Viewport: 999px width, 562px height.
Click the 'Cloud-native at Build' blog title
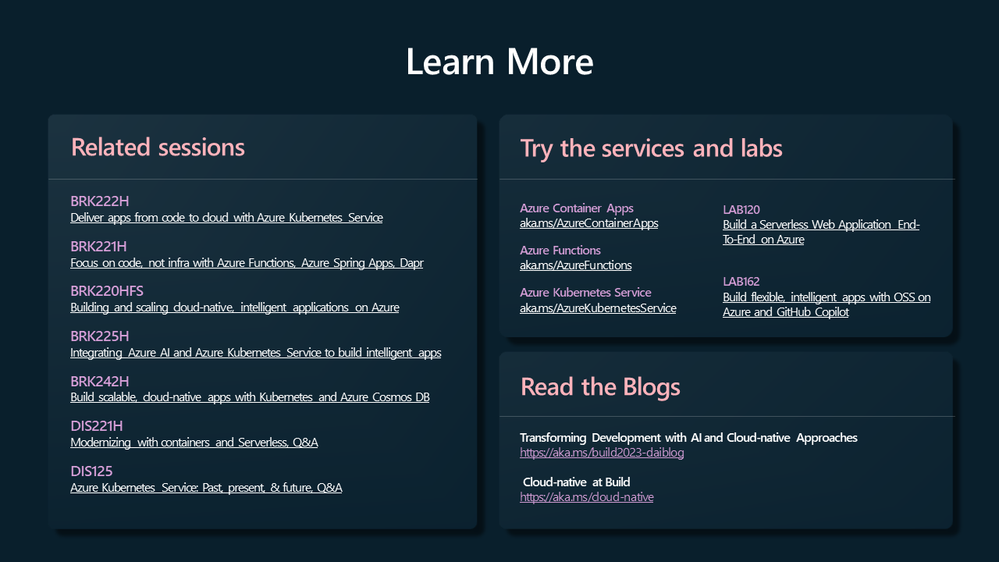pos(576,482)
